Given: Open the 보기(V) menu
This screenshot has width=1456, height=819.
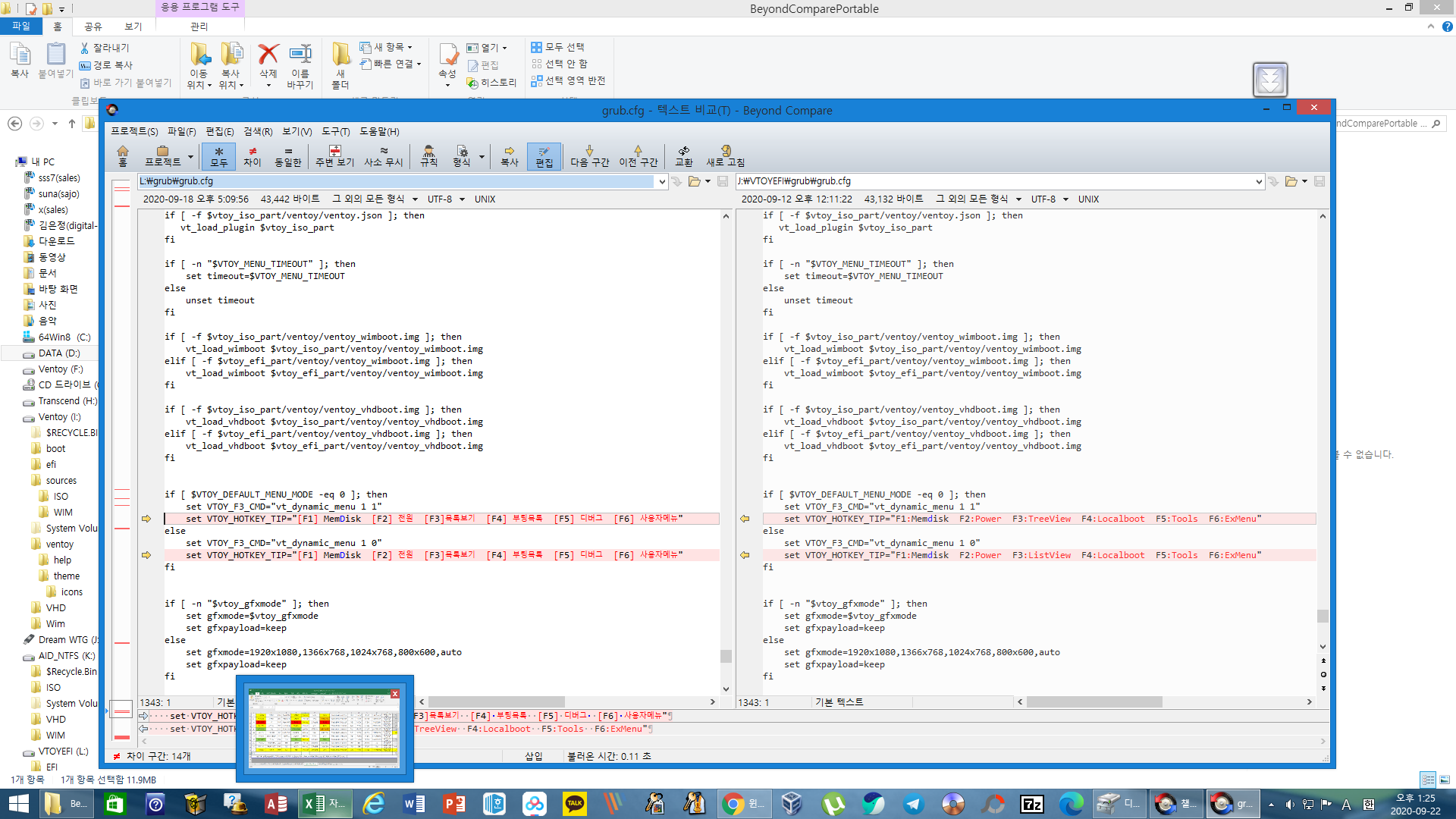Looking at the screenshot, I should coord(297,131).
